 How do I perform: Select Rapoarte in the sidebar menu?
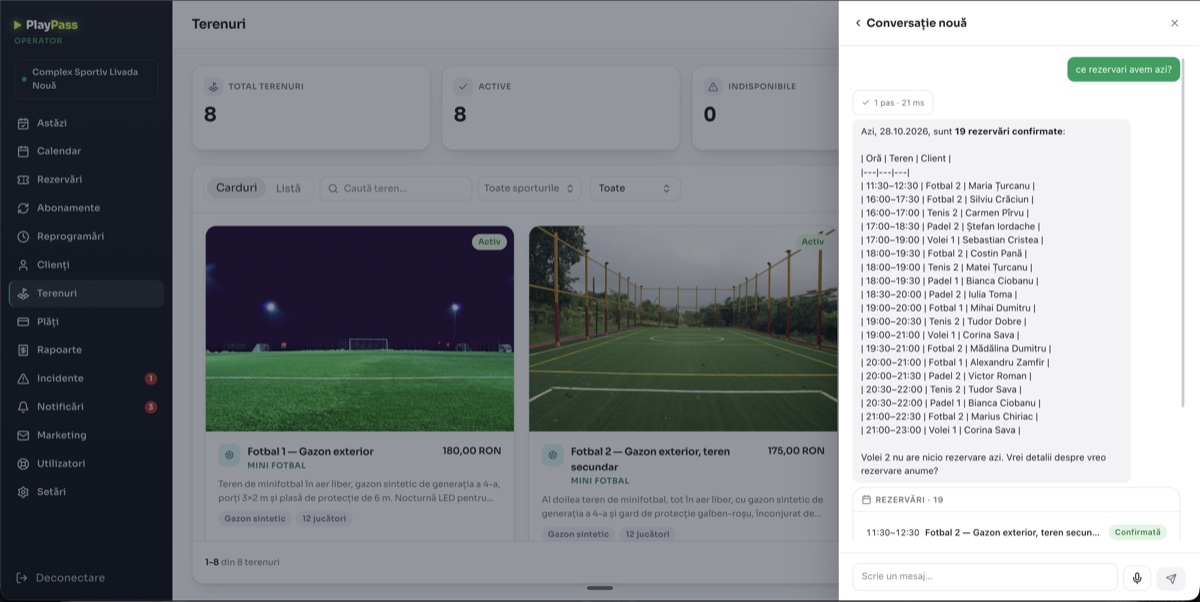point(86,350)
